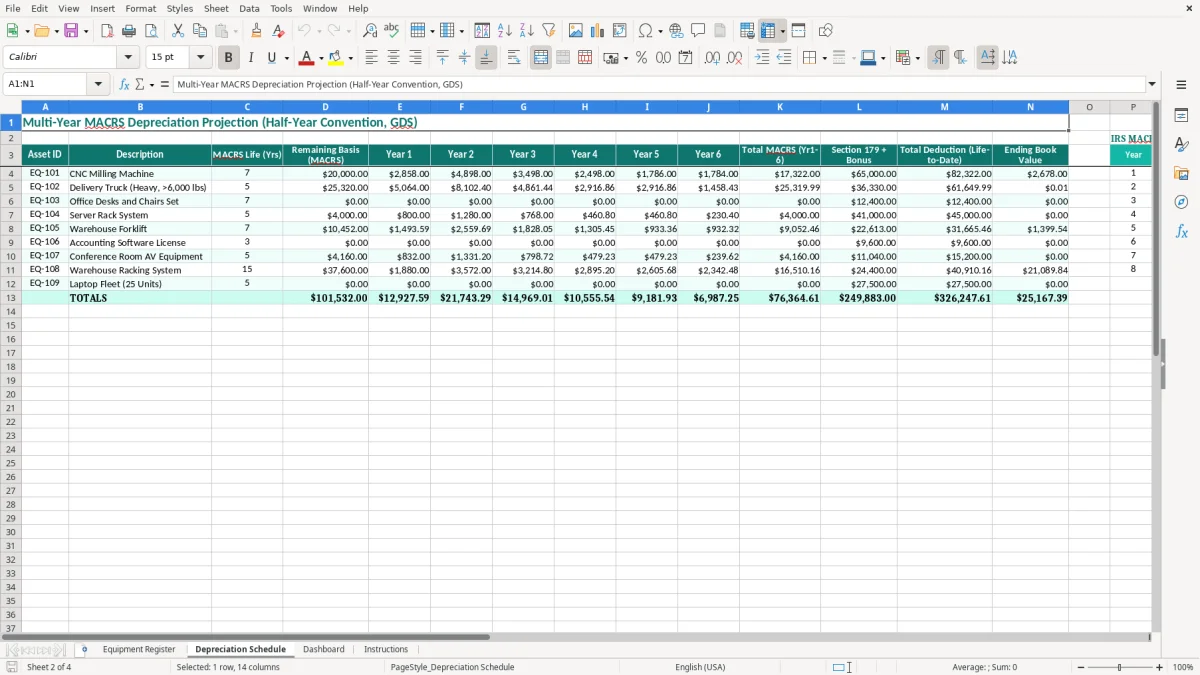Click the Copy icon
The image size is (1200, 675).
[x=200, y=31]
